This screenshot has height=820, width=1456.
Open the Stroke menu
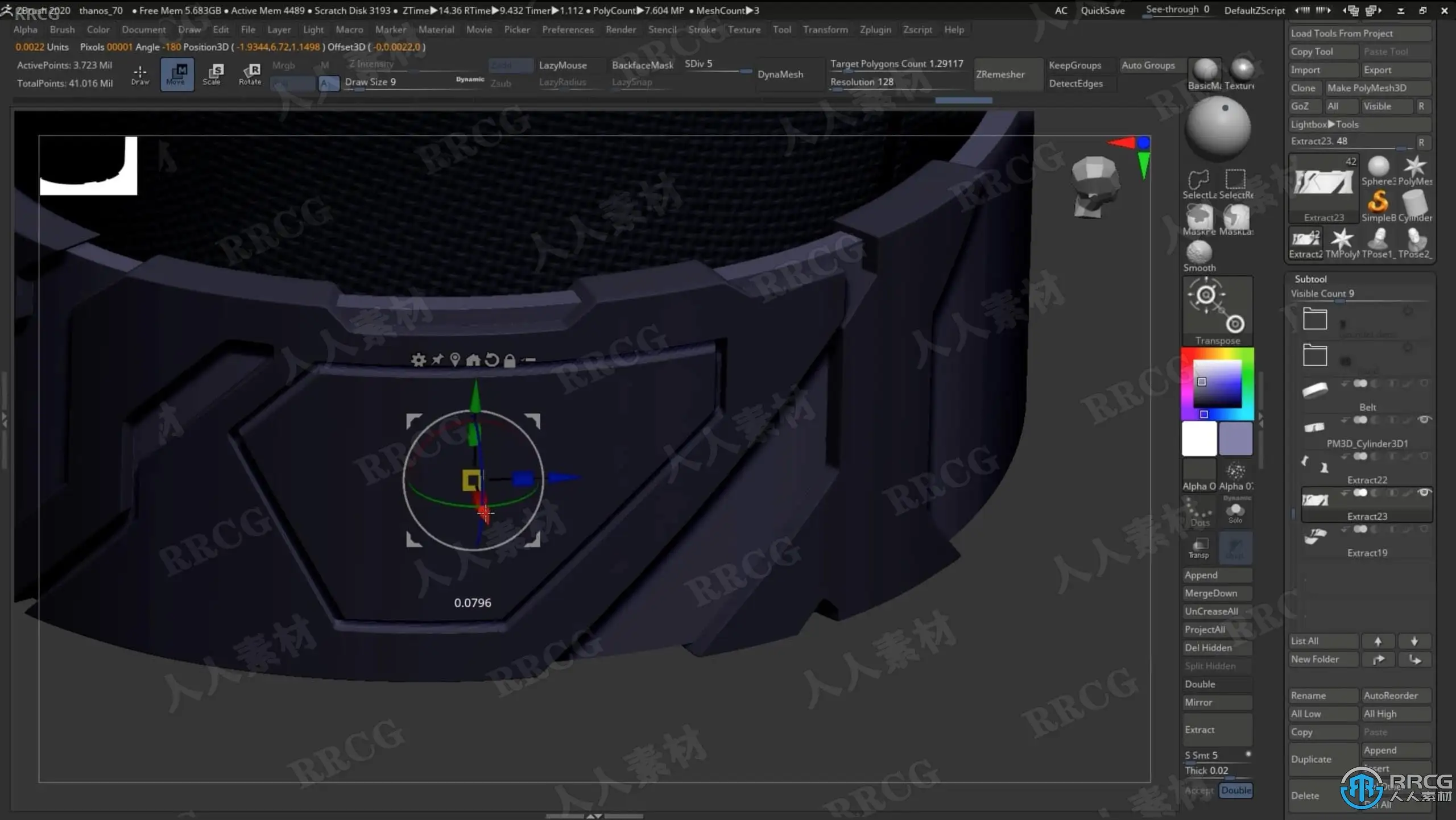pyautogui.click(x=701, y=30)
